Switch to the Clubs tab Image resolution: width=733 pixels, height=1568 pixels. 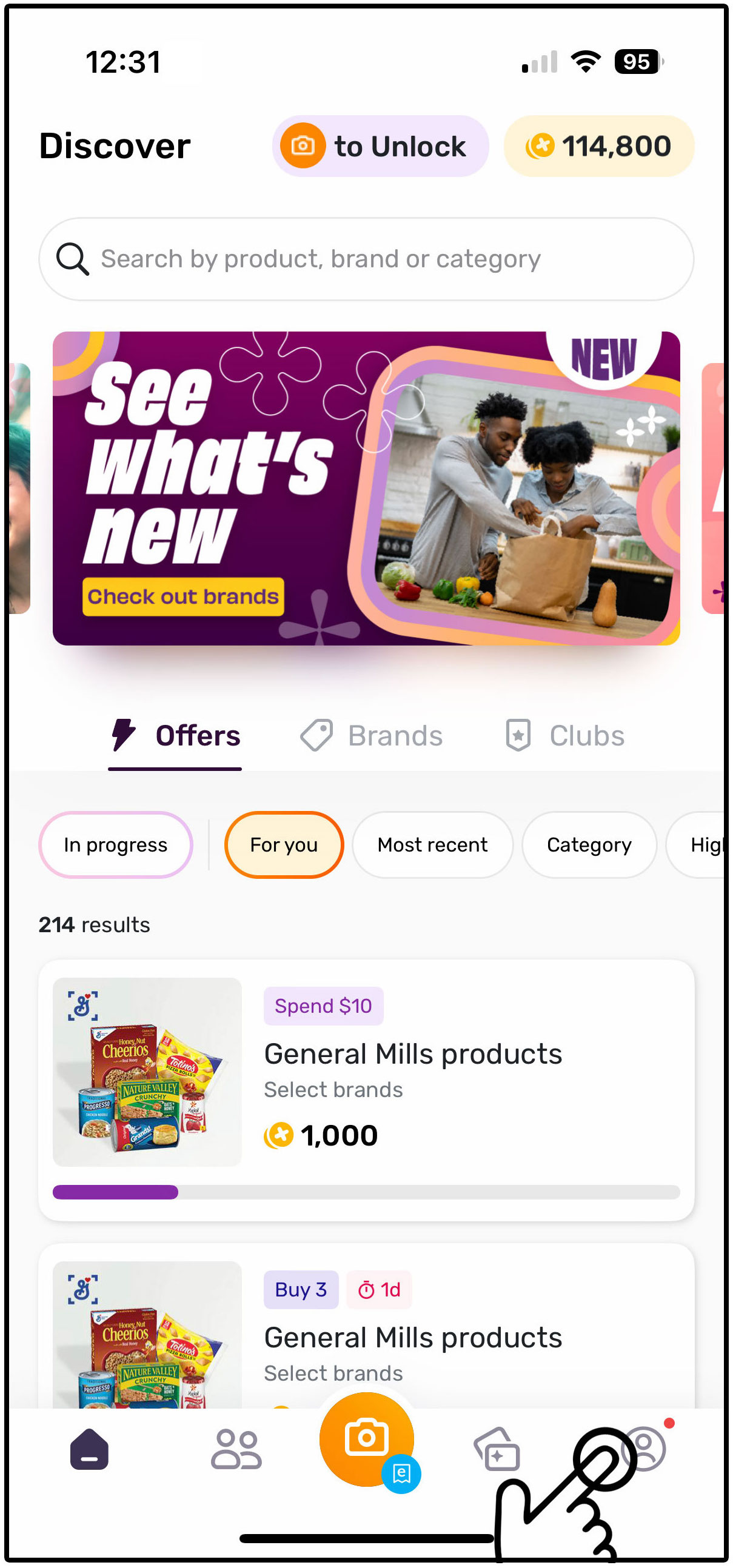tap(565, 735)
